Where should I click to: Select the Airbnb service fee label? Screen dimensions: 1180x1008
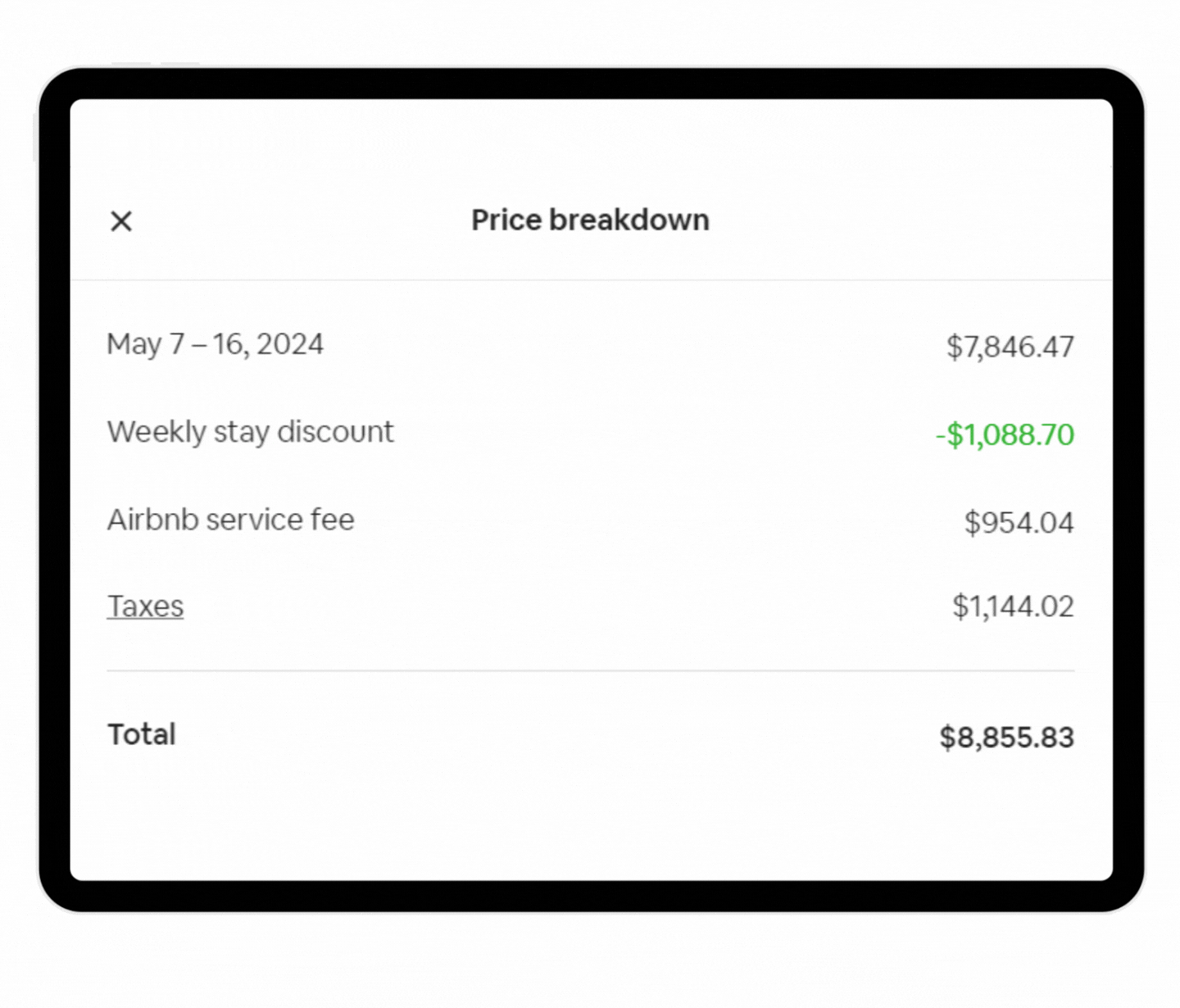point(230,520)
